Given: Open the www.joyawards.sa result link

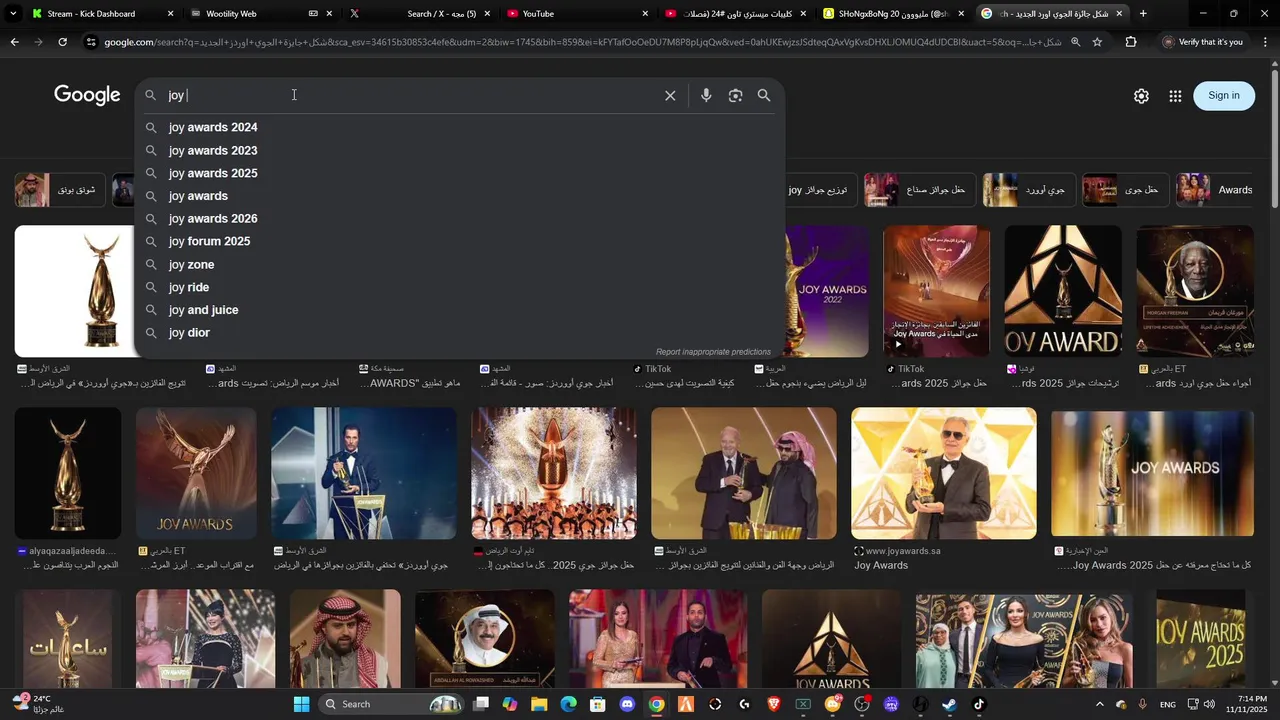Looking at the screenshot, I should click(x=902, y=551).
